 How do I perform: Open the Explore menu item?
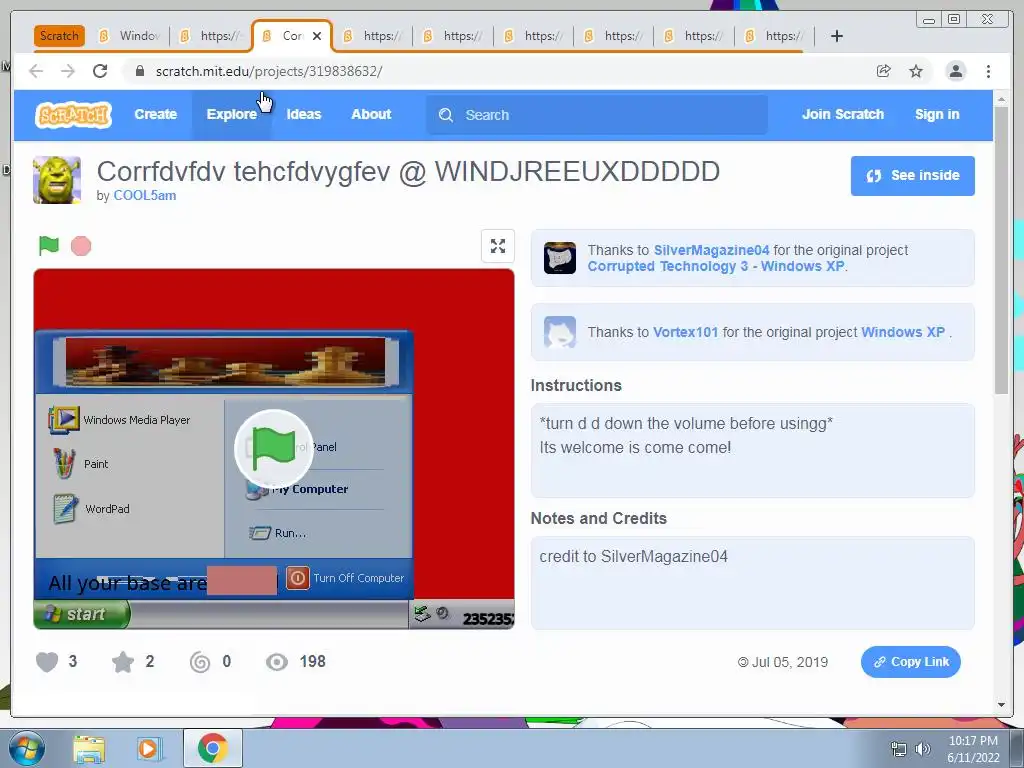[232, 114]
